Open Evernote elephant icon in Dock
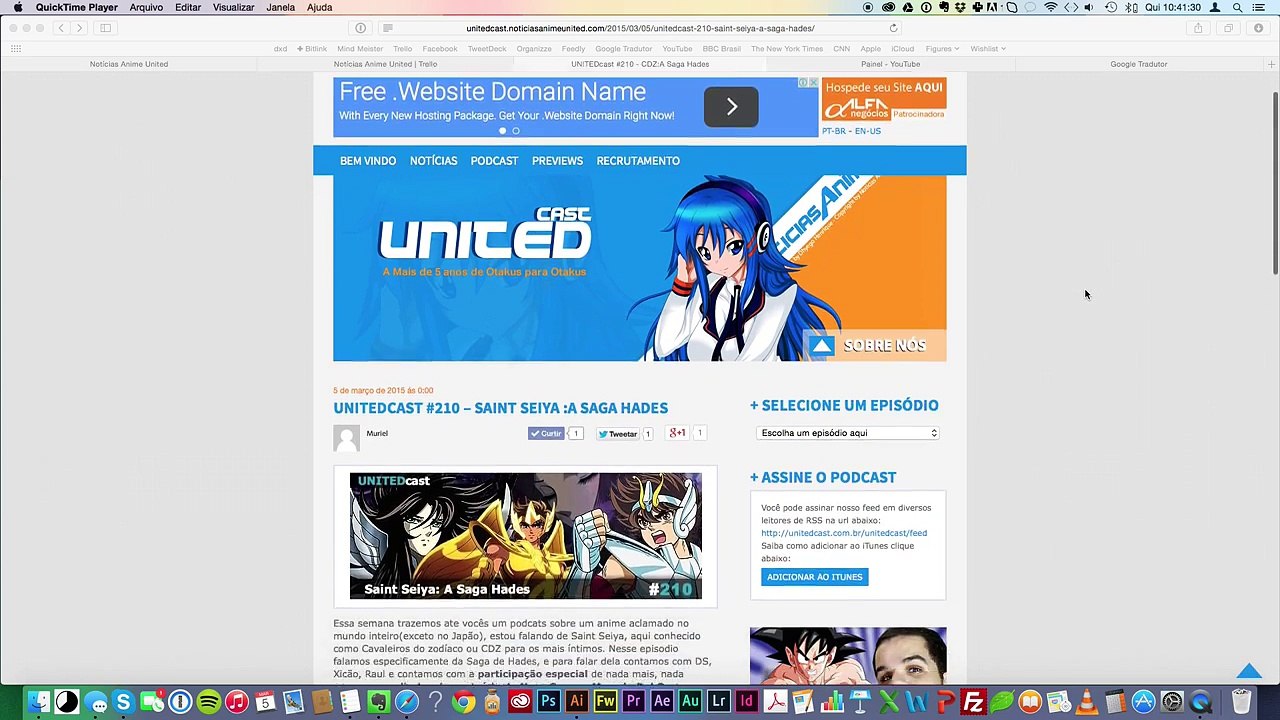 click(x=378, y=702)
